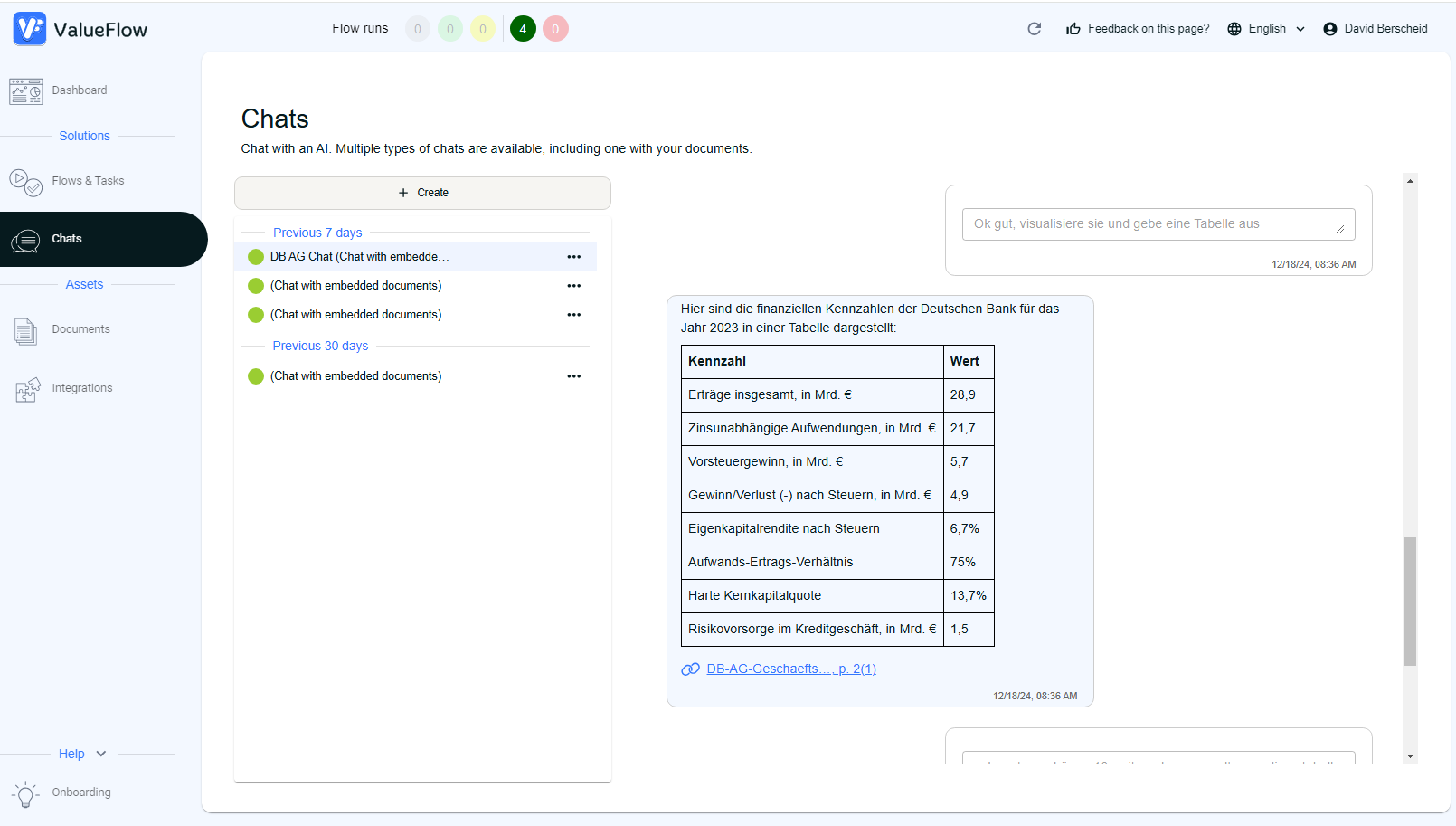Click the plus icon on Create button
Viewport: 1456px width, 826px height.
[403, 193]
